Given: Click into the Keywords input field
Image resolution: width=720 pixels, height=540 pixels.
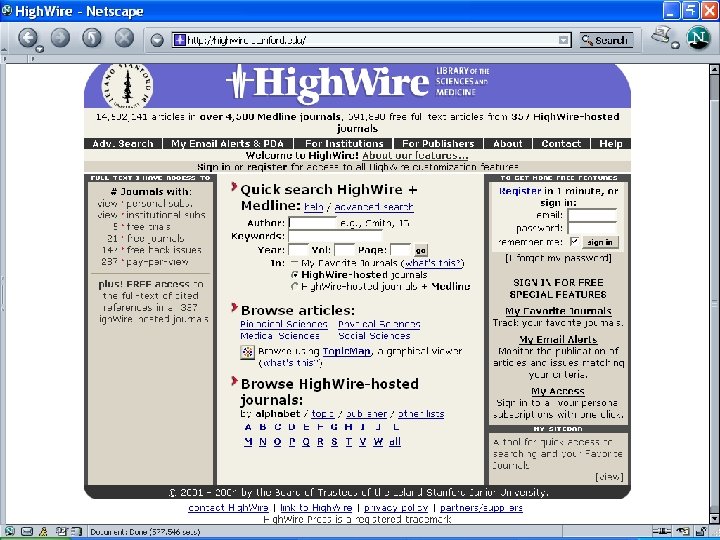Looking at the screenshot, I should pos(335,236).
